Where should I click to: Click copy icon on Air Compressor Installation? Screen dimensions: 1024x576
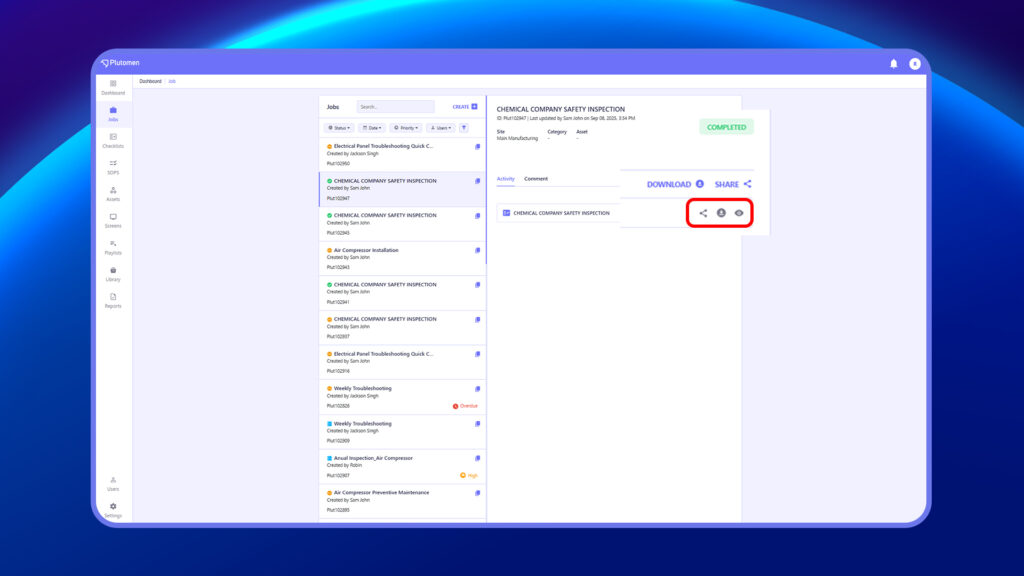(x=477, y=251)
